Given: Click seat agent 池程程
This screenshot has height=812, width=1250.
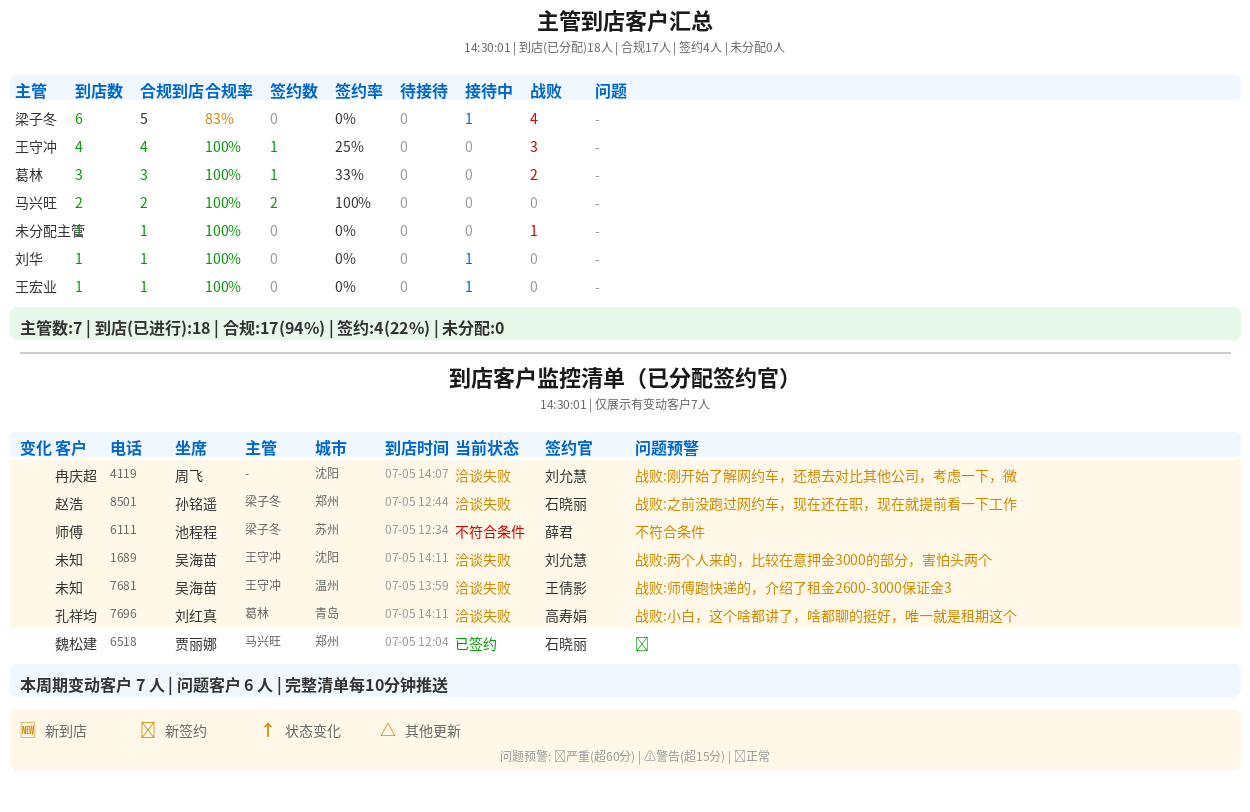Looking at the screenshot, I should pos(196,532).
